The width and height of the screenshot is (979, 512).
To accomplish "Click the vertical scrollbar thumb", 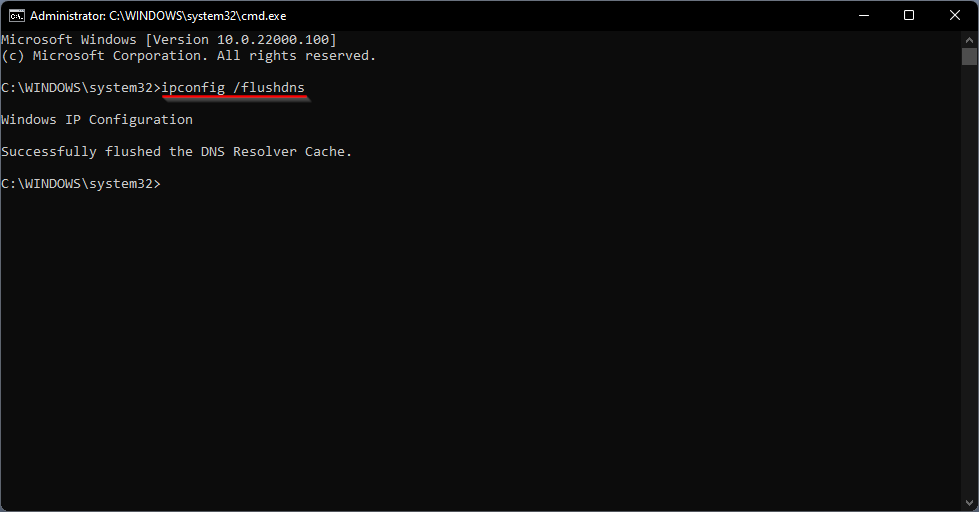I will (x=969, y=56).
